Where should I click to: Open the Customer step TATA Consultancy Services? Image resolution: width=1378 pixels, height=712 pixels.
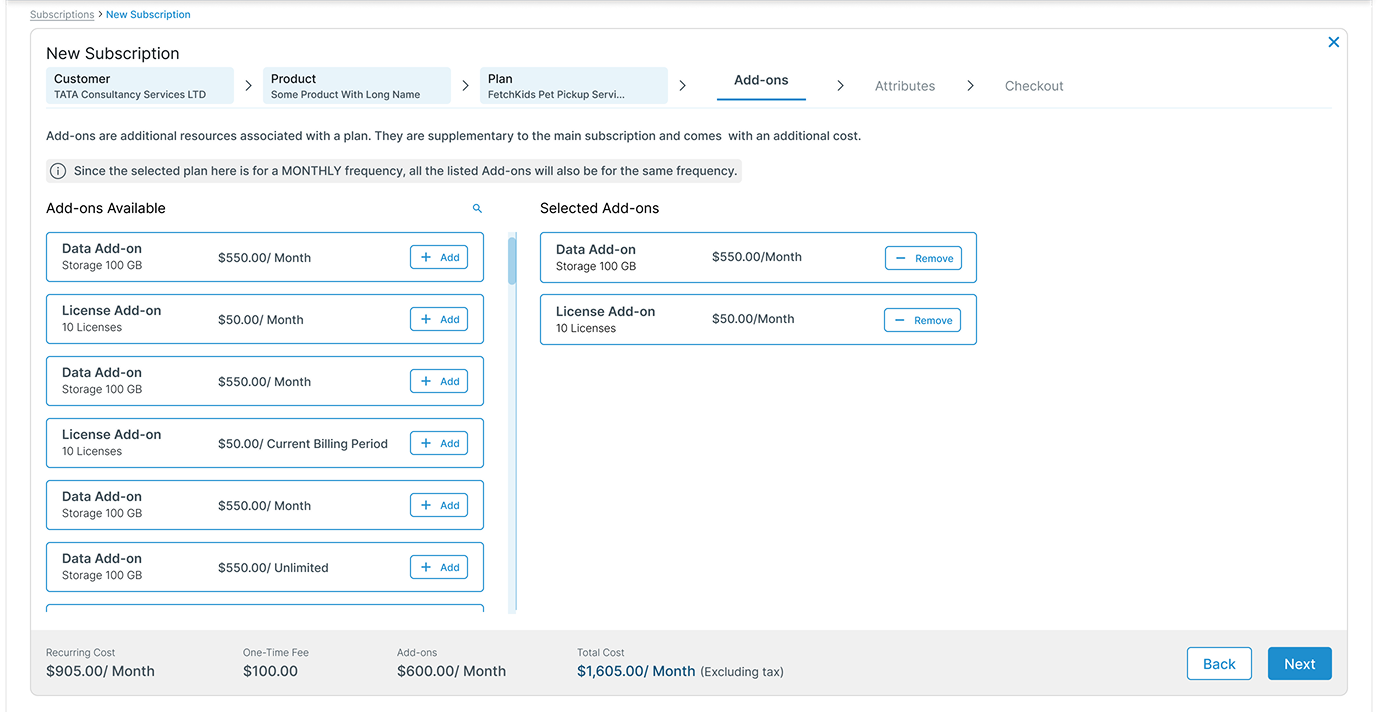[x=140, y=86]
